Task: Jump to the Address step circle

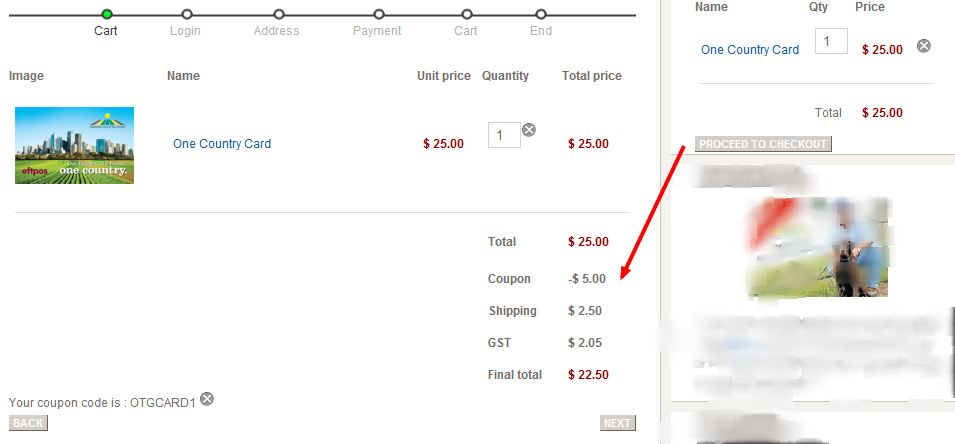Action: point(279,14)
